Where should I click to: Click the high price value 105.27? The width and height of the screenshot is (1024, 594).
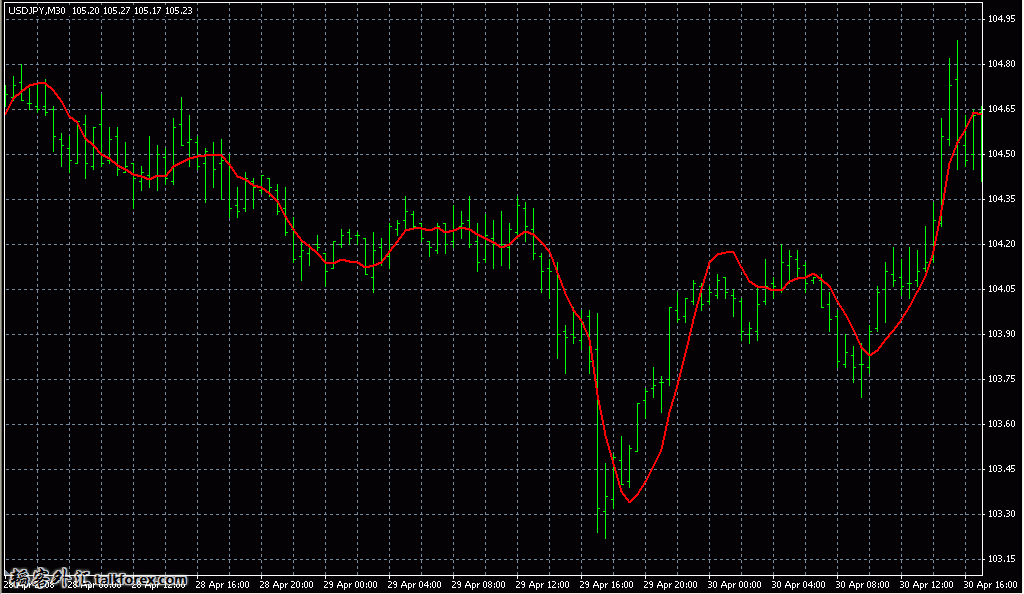point(116,10)
